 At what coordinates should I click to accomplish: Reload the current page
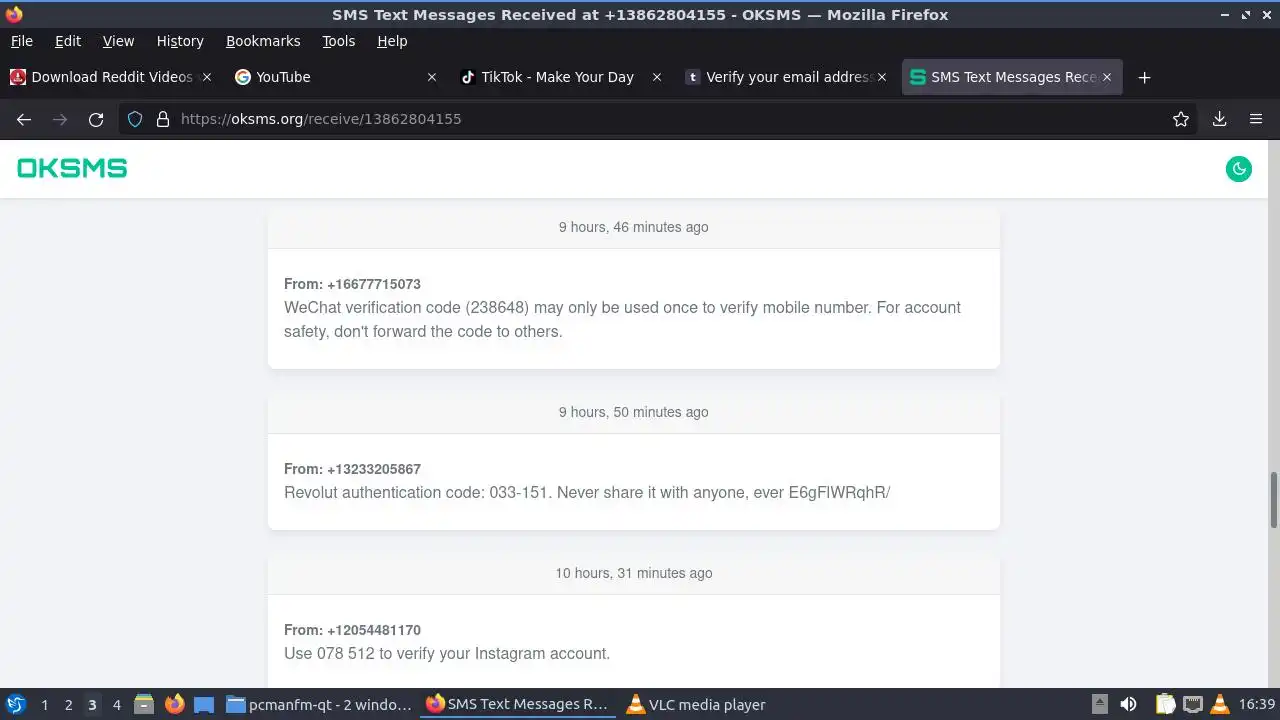coord(96,119)
